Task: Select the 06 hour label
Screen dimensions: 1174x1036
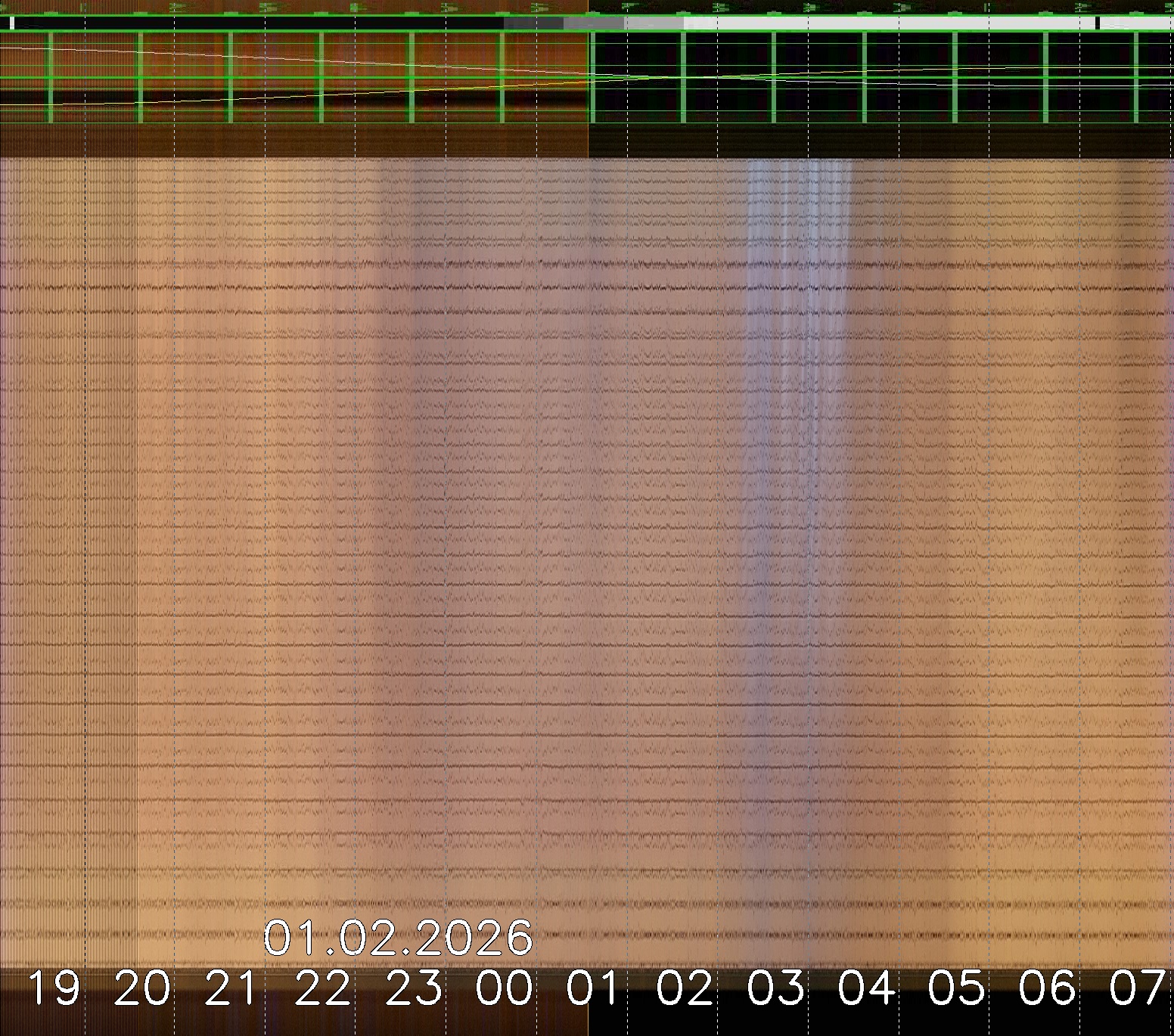Action: pos(1047,988)
